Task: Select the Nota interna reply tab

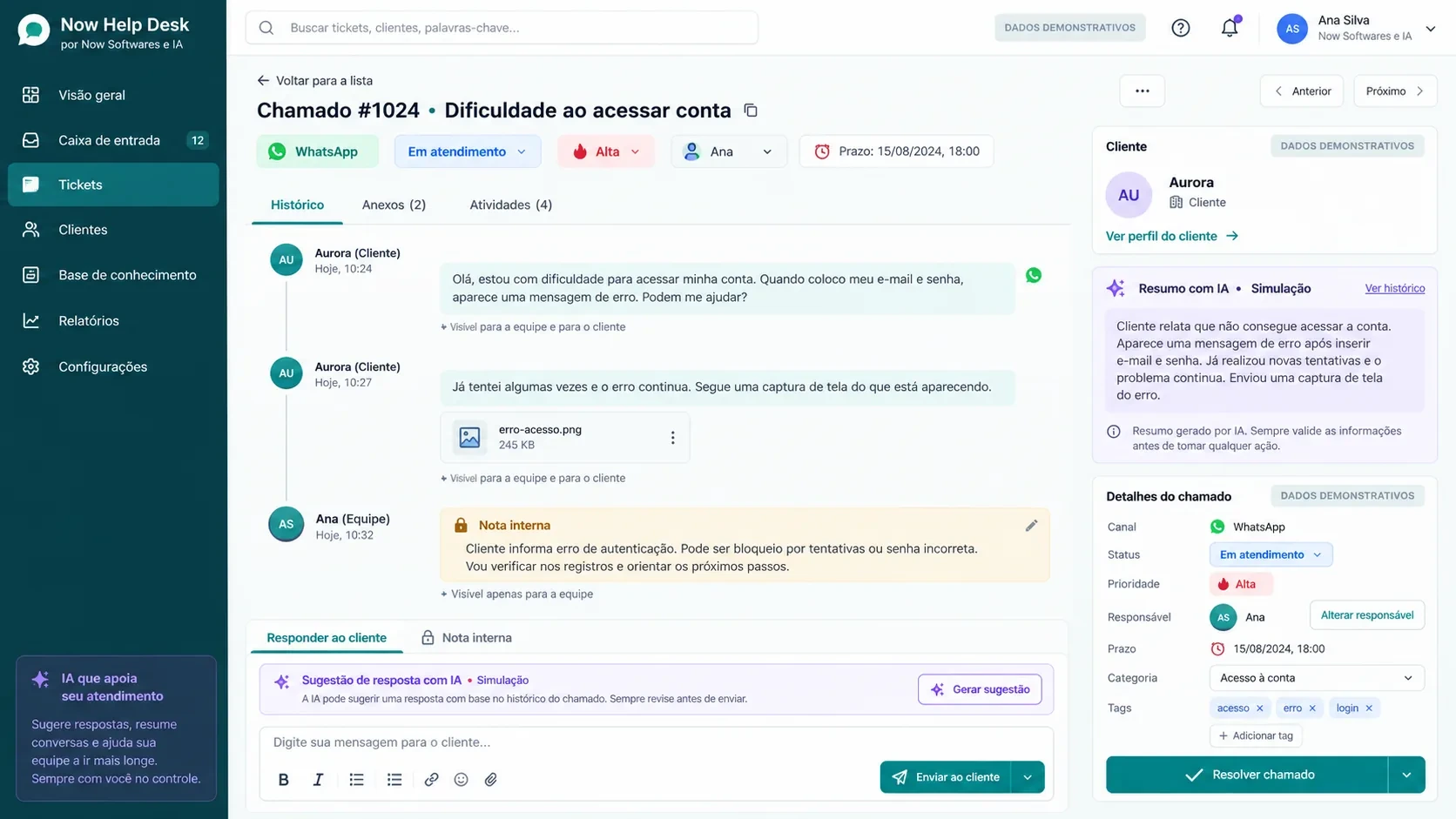Action: 466,638
